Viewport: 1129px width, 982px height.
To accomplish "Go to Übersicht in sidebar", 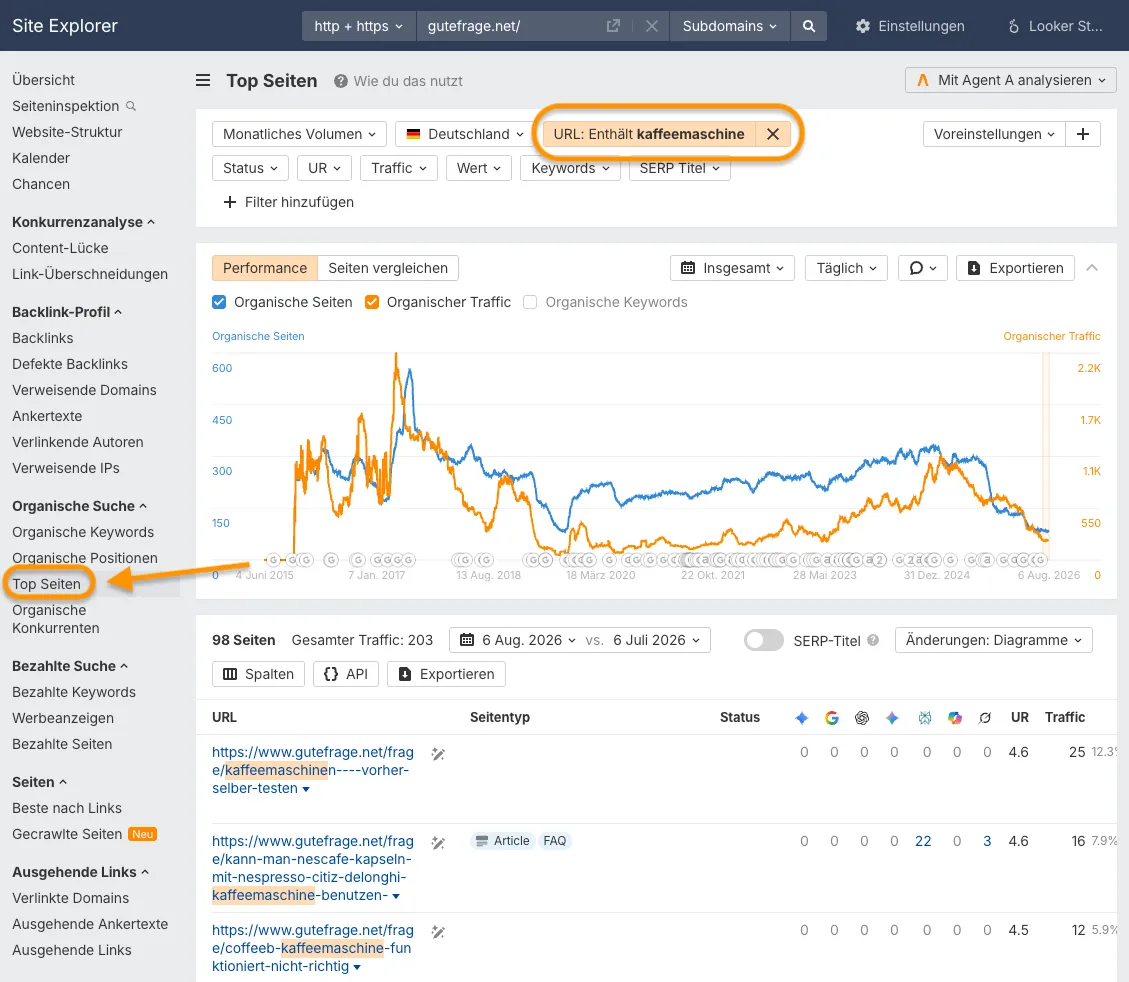I will [x=43, y=80].
